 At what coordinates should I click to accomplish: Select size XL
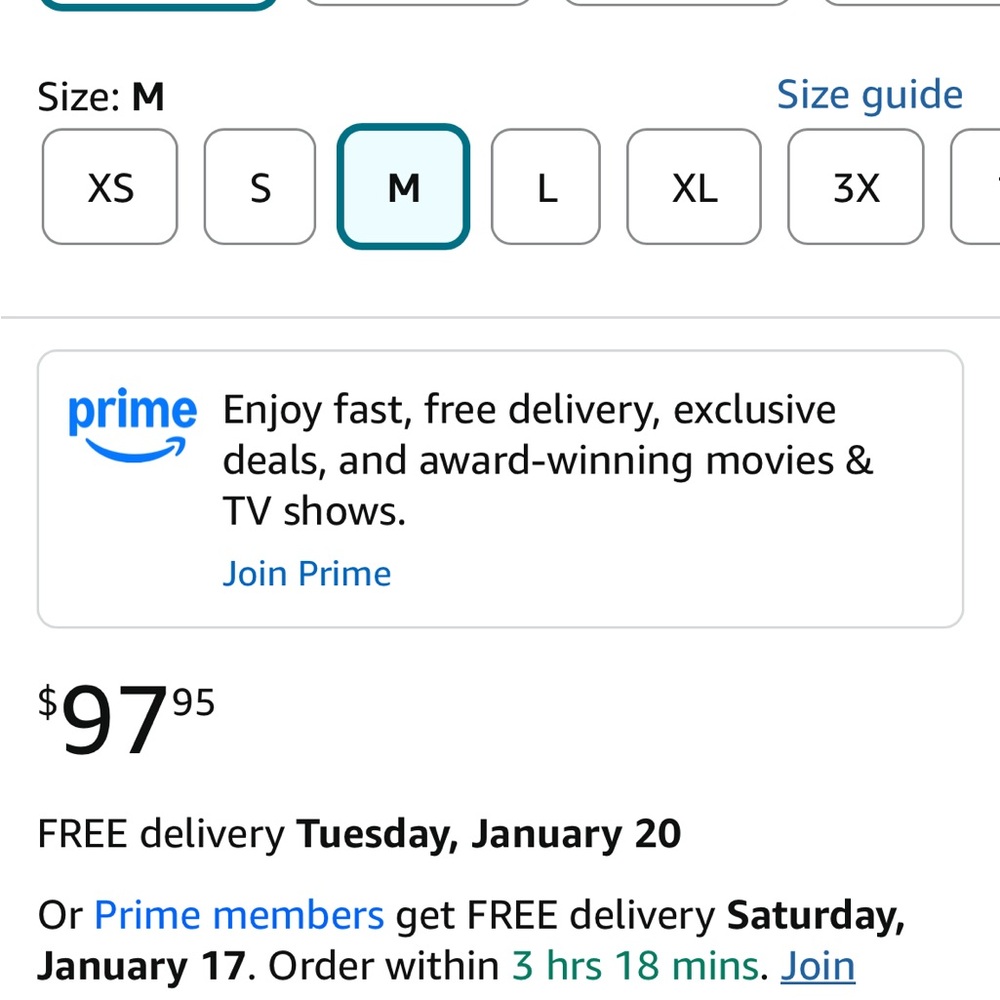(x=694, y=187)
